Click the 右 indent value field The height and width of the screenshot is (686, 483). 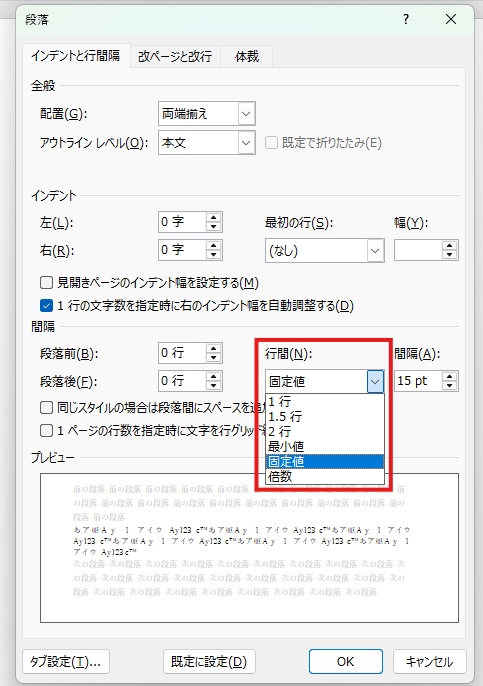click(x=182, y=250)
